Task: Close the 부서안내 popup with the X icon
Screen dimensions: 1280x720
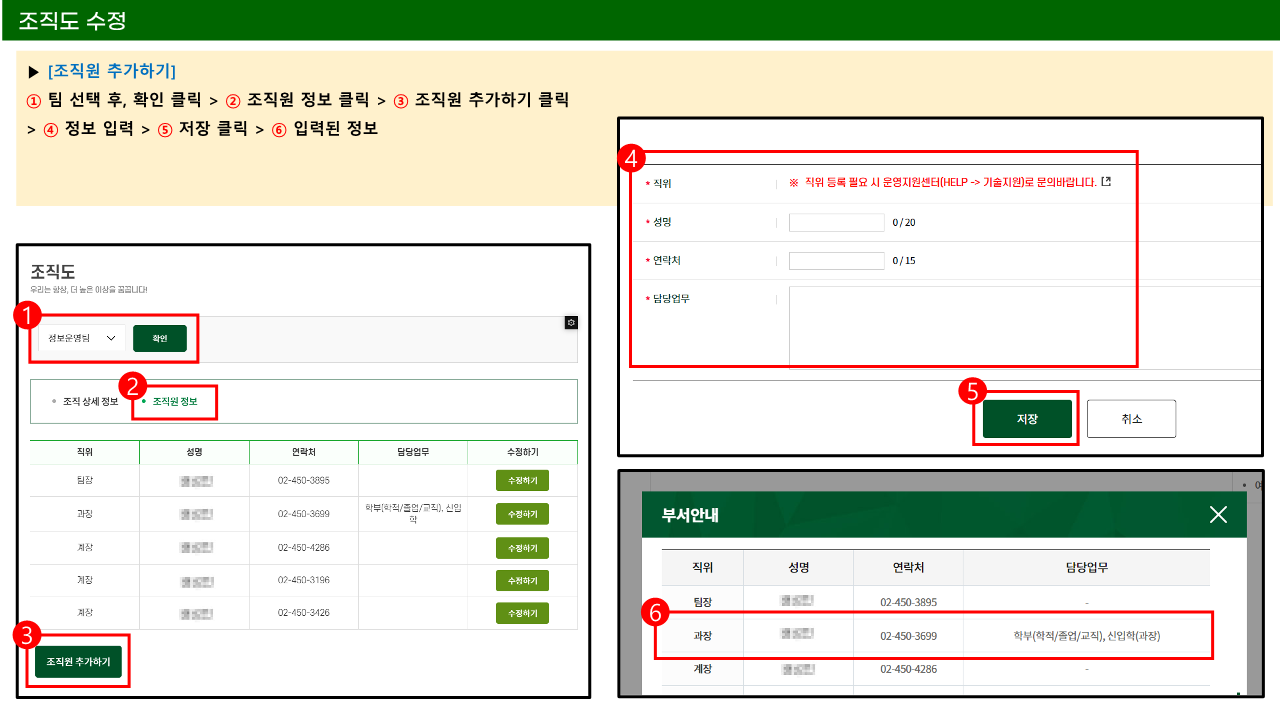Action: point(1218,514)
